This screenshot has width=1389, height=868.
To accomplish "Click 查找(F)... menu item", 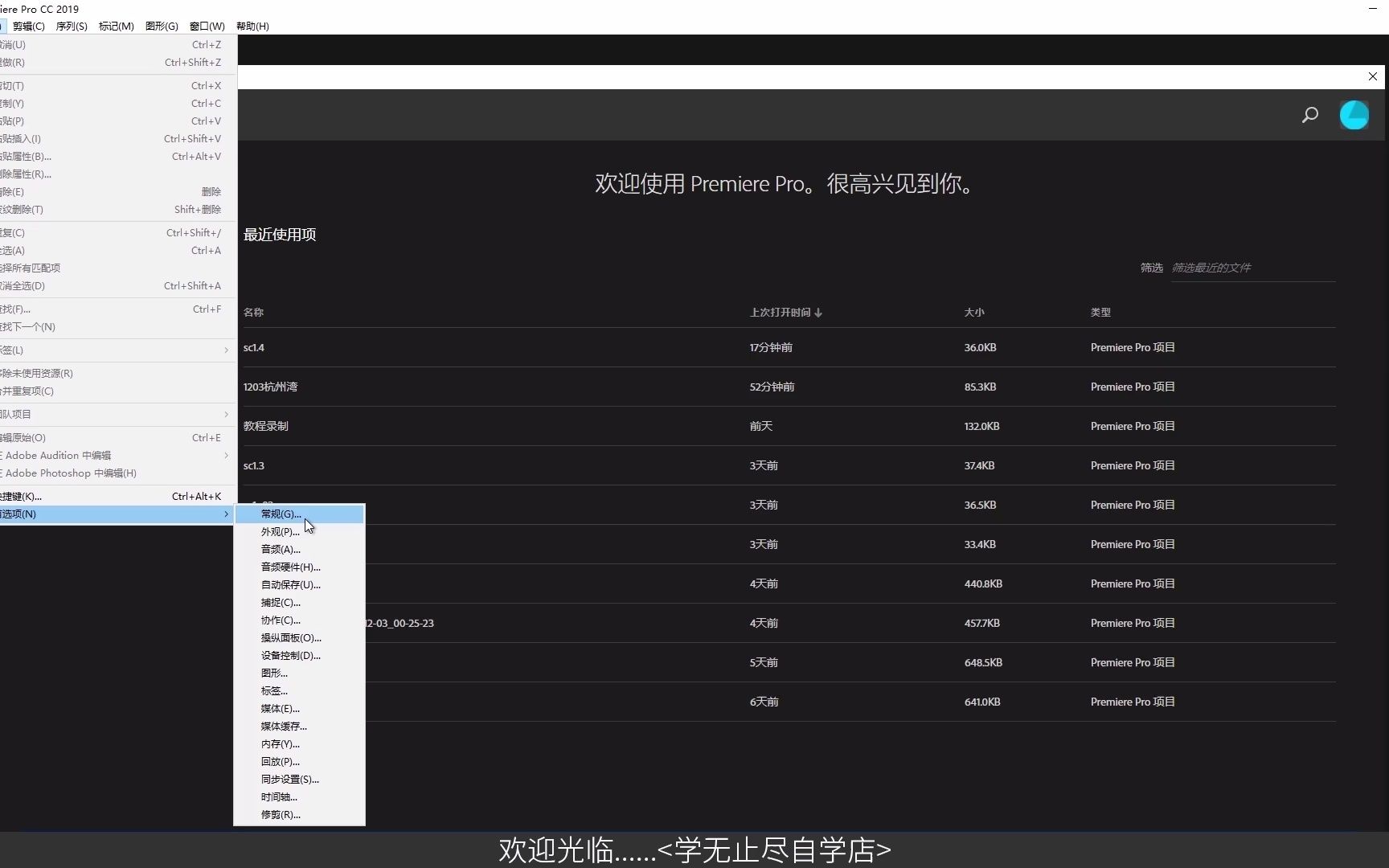I will pyautogui.click(x=117, y=309).
